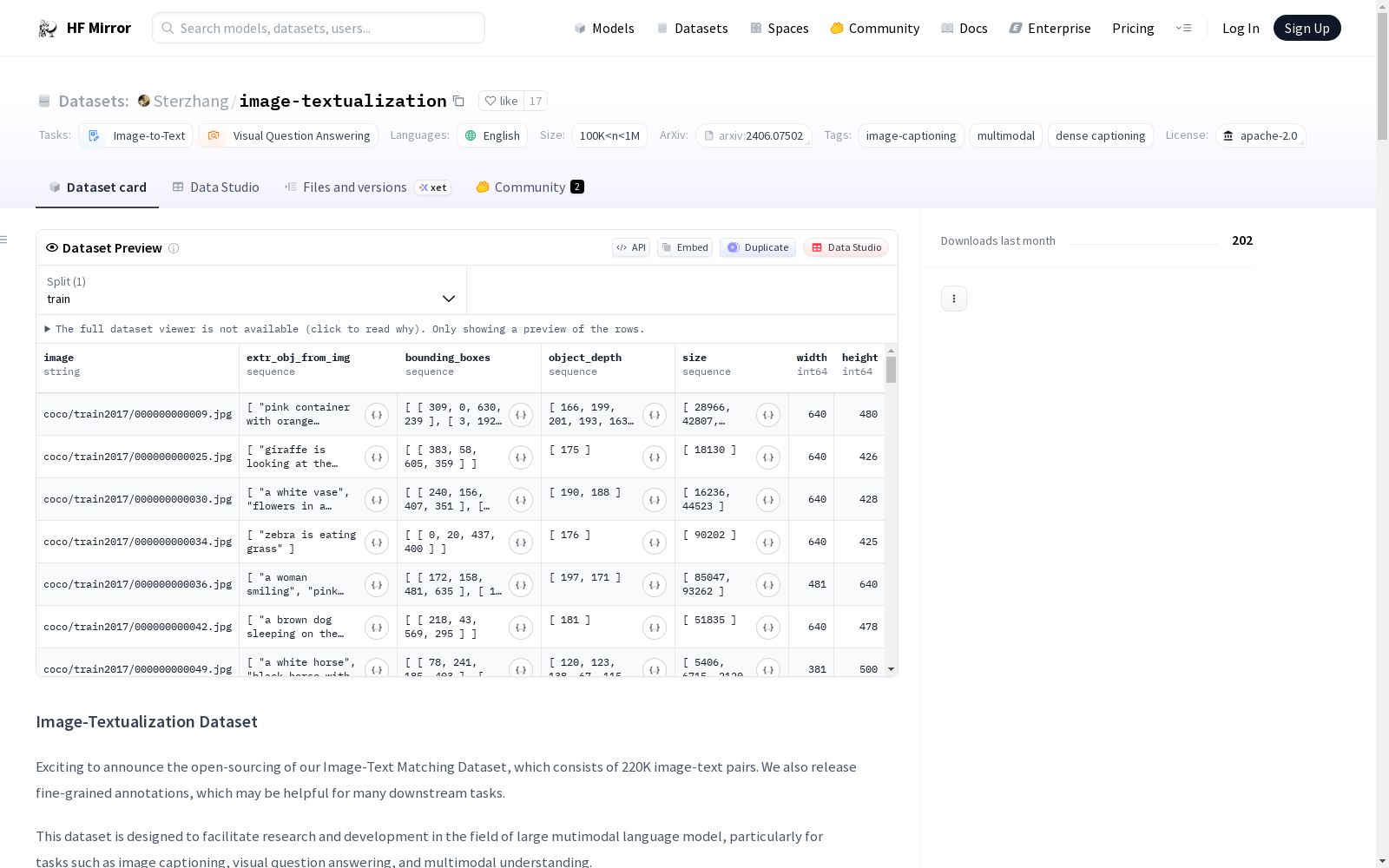Select the 100K<n<1M size tag
Viewport: 1389px width, 868px height.
point(609,135)
